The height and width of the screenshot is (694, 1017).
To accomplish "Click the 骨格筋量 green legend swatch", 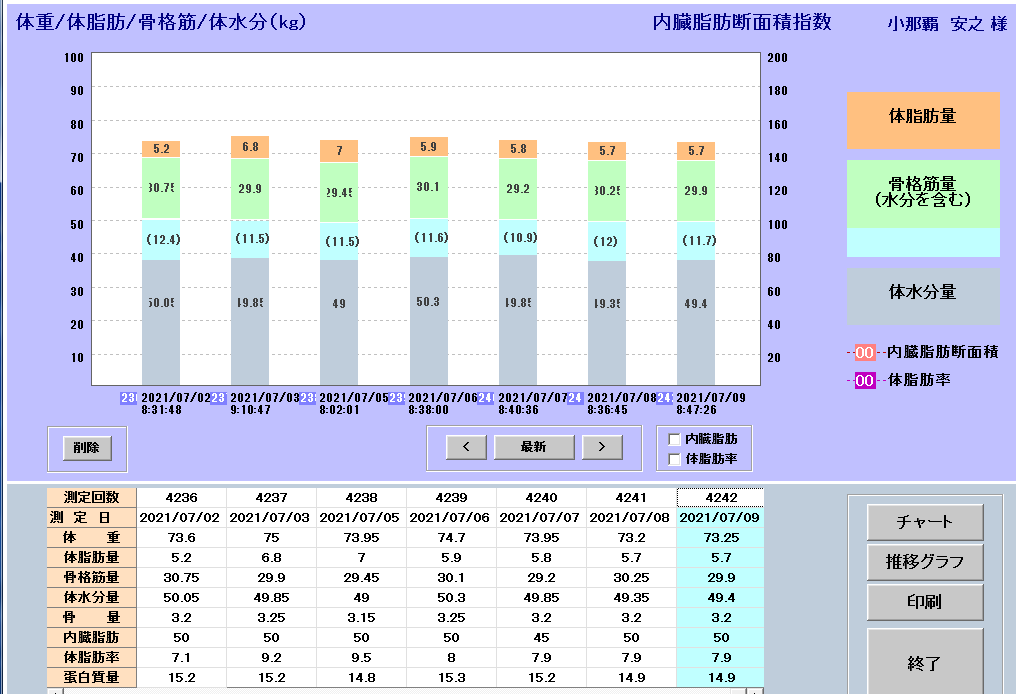I will click(923, 194).
